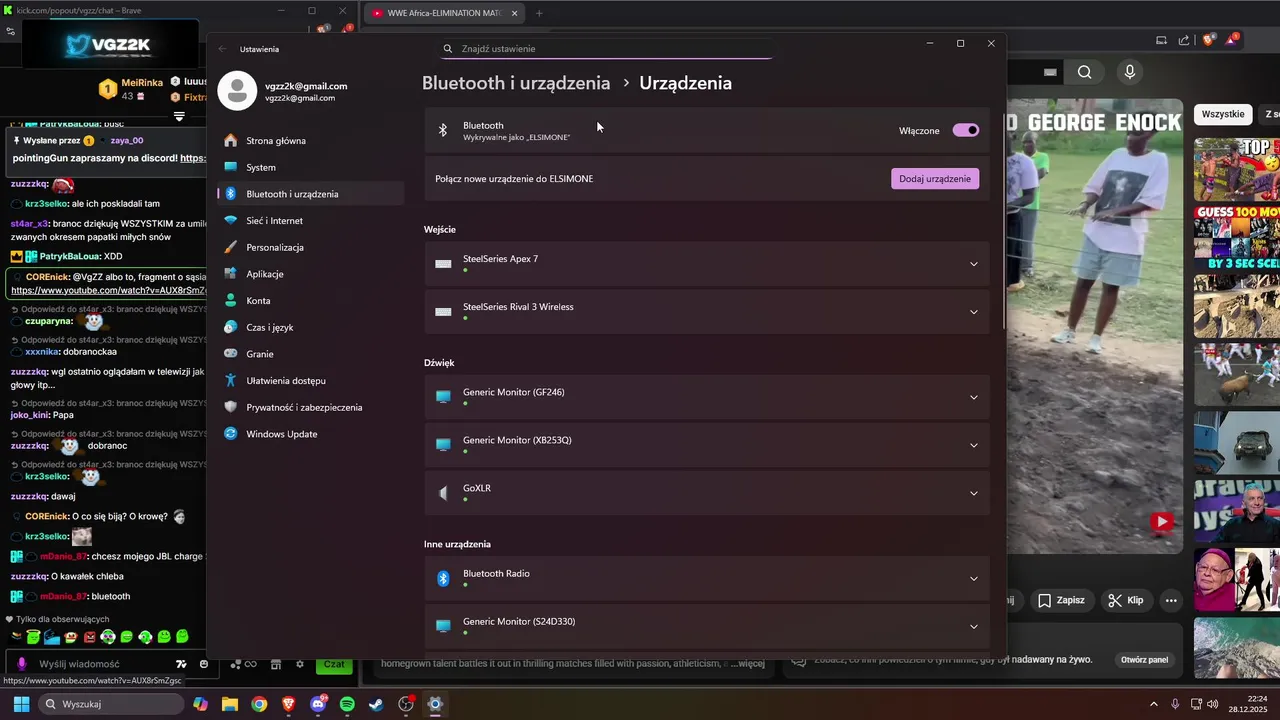Viewport: 1280px width, 720px height.
Task: Go back using Settings back arrow
Action: pyautogui.click(x=222, y=49)
